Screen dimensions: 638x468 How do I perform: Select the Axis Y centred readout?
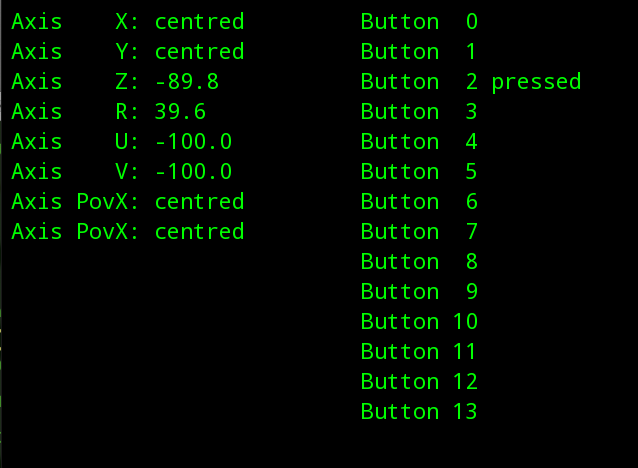(x=128, y=52)
